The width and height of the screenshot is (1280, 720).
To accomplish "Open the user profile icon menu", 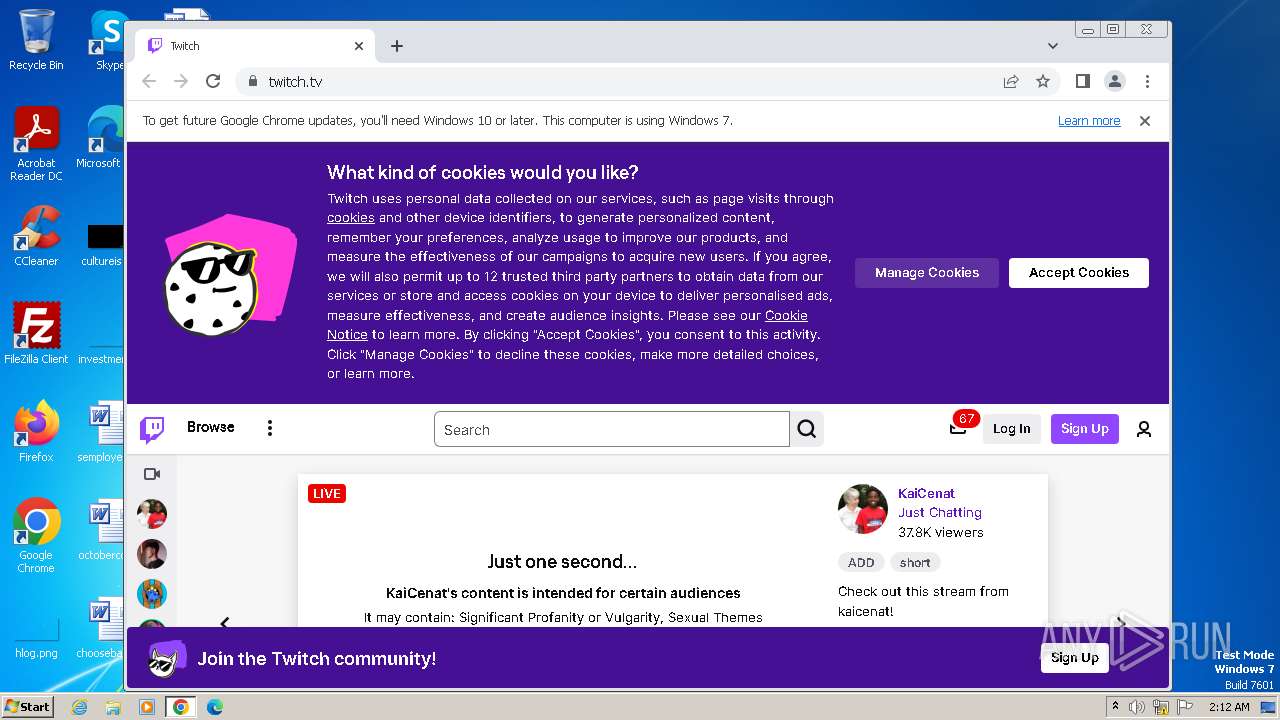I will (1144, 429).
